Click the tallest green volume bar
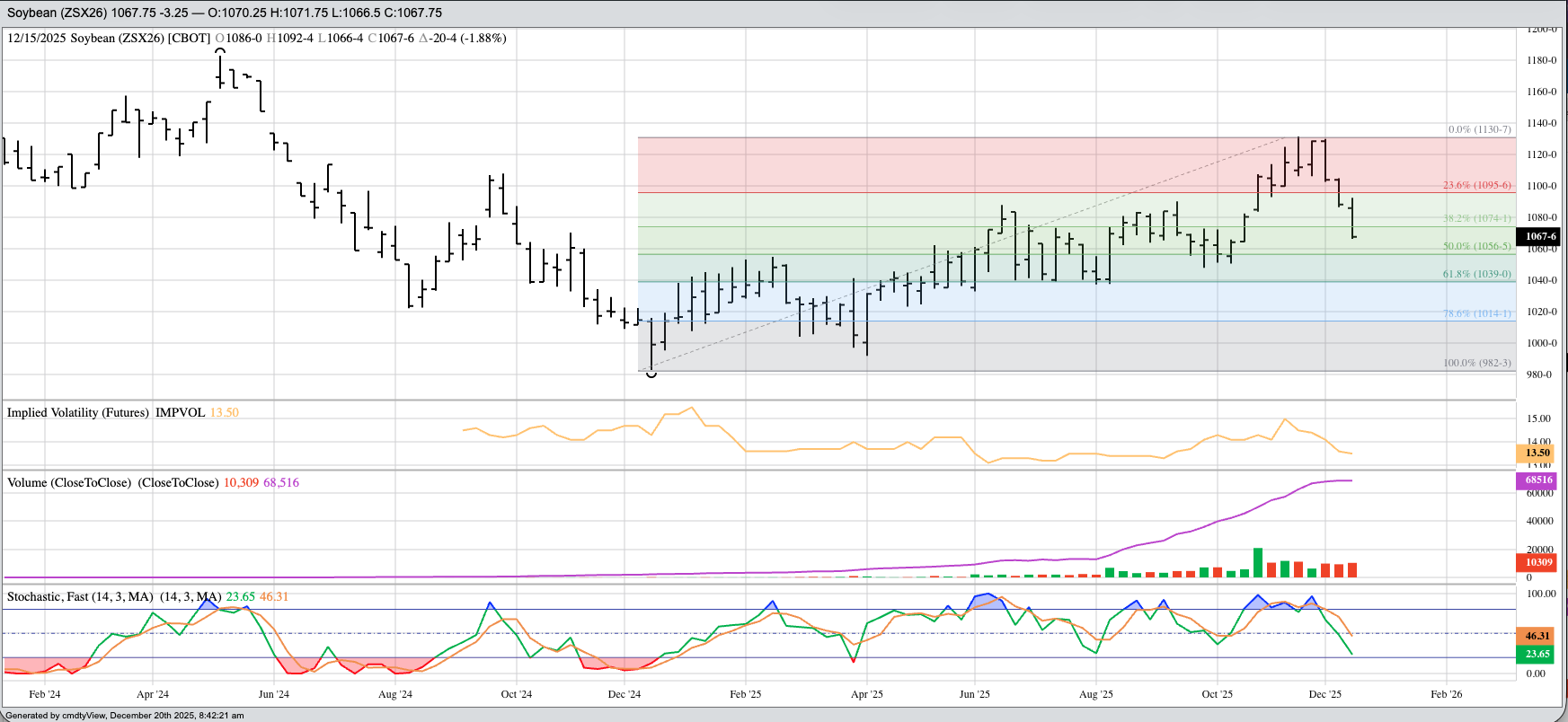The height and width of the screenshot is (722, 1568). pos(1258,562)
